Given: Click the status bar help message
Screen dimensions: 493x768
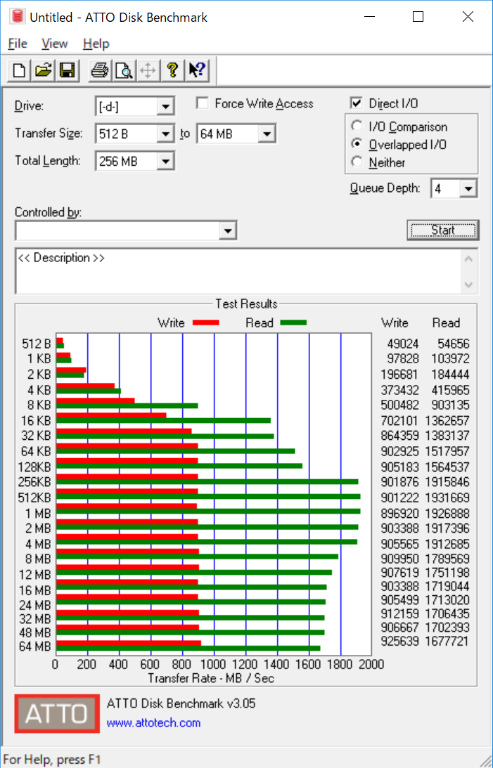Looking at the screenshot, I should [x=52, y=760].
